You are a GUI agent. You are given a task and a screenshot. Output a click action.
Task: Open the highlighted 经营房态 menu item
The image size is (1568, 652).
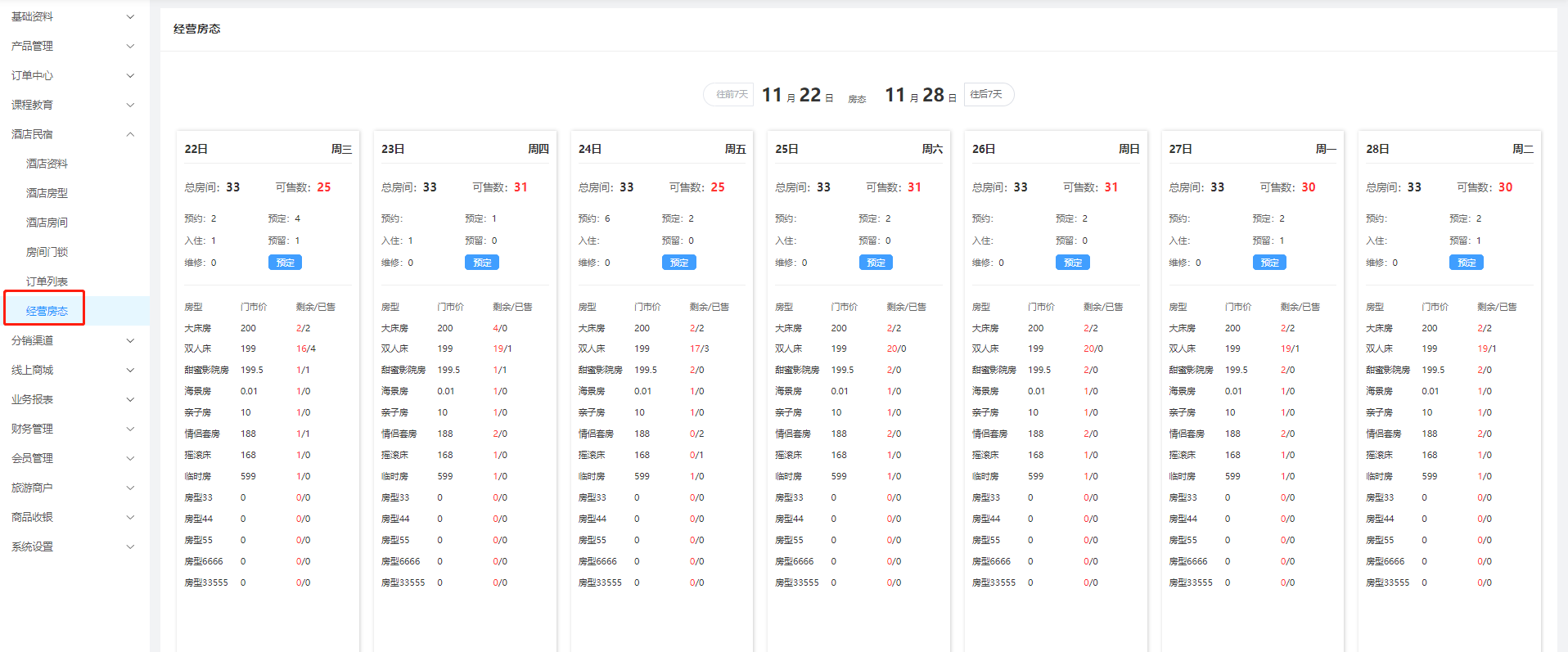coord(47,311)
